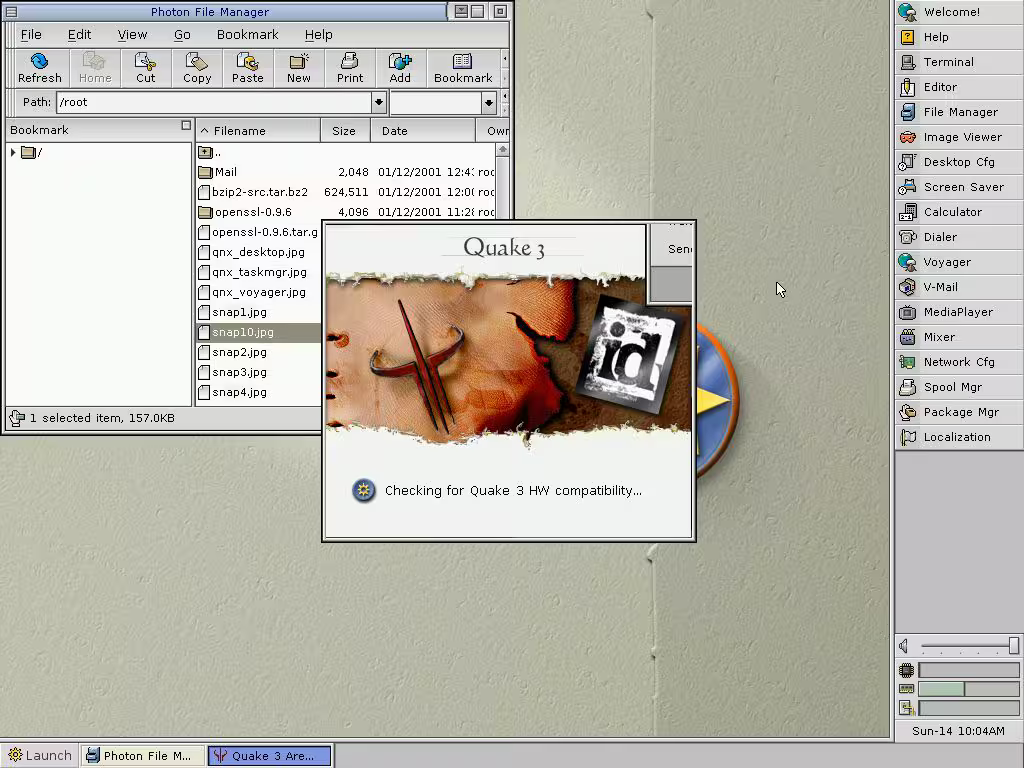1024x768 pixels.
Task: Open Terminal from the shelf
Action: click(x=958, y=62)
